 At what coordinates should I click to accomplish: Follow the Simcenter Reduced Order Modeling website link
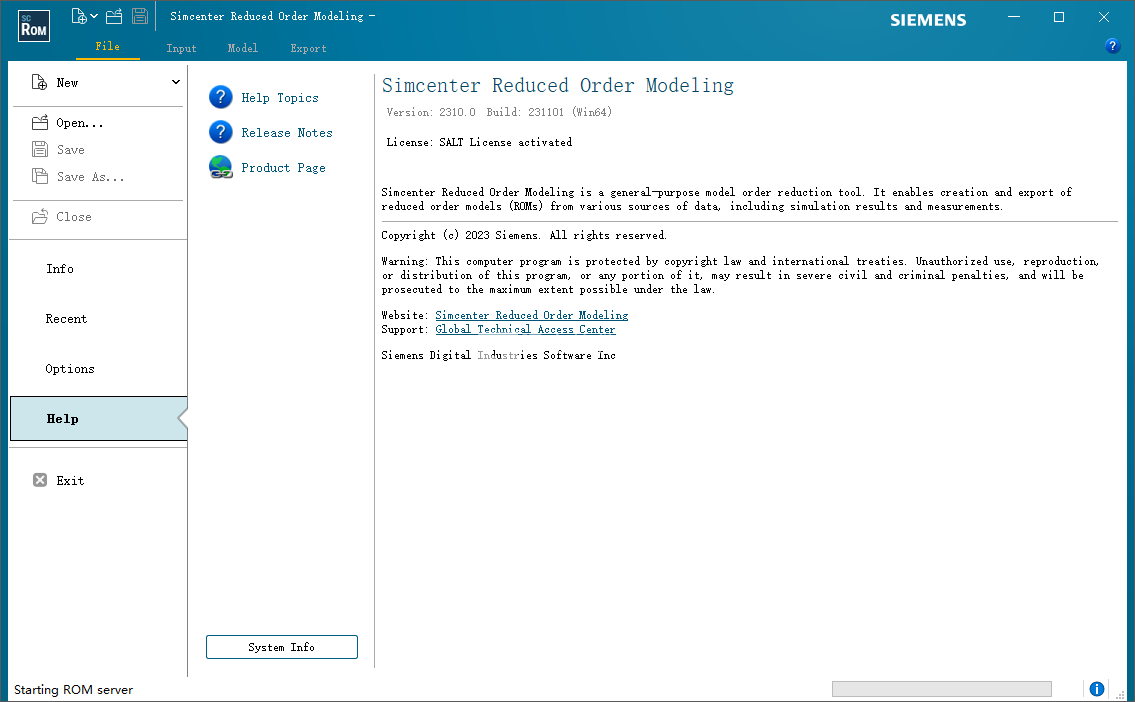(x=531, y=316)
